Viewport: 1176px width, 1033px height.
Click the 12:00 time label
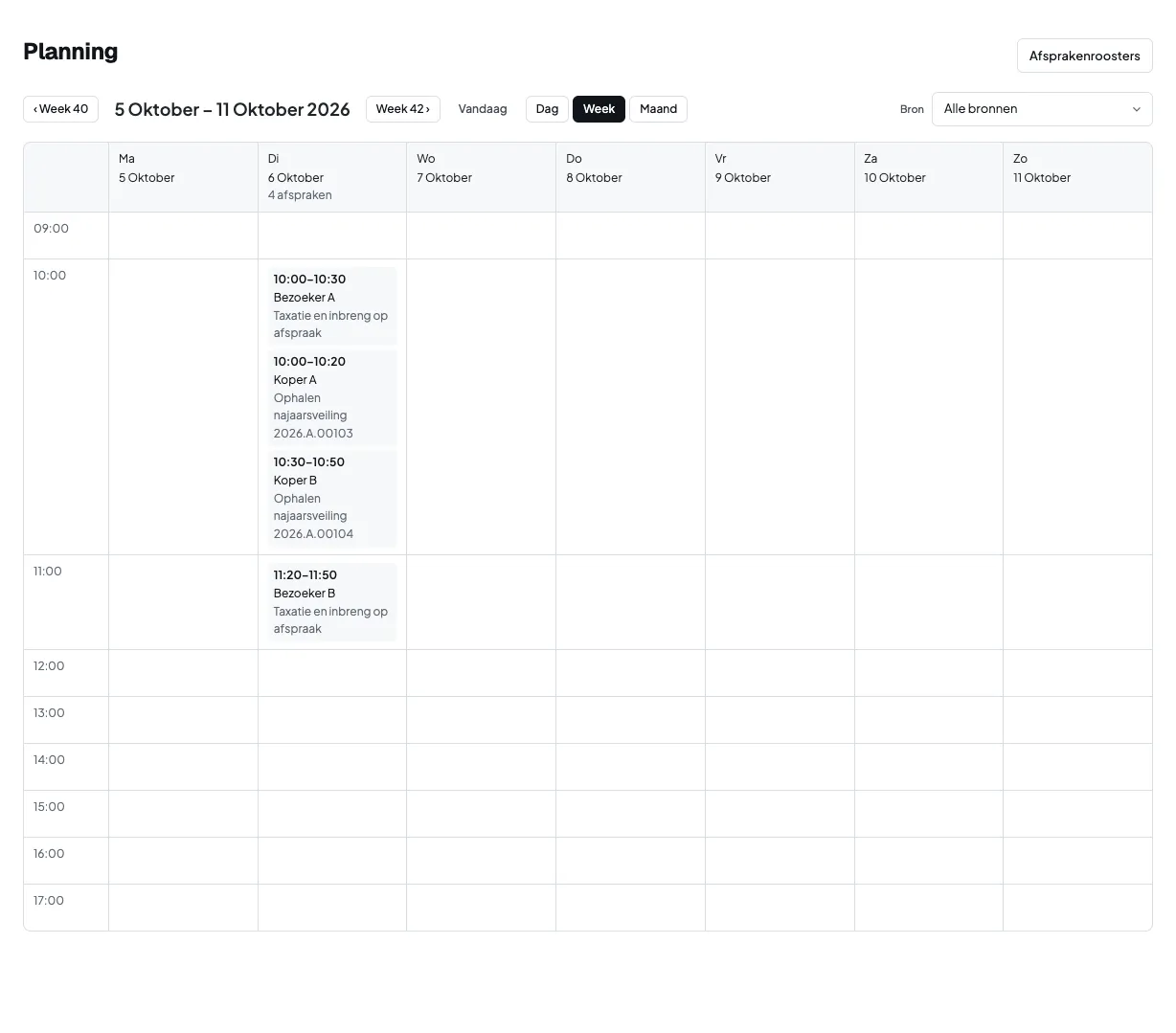(49, 666)
